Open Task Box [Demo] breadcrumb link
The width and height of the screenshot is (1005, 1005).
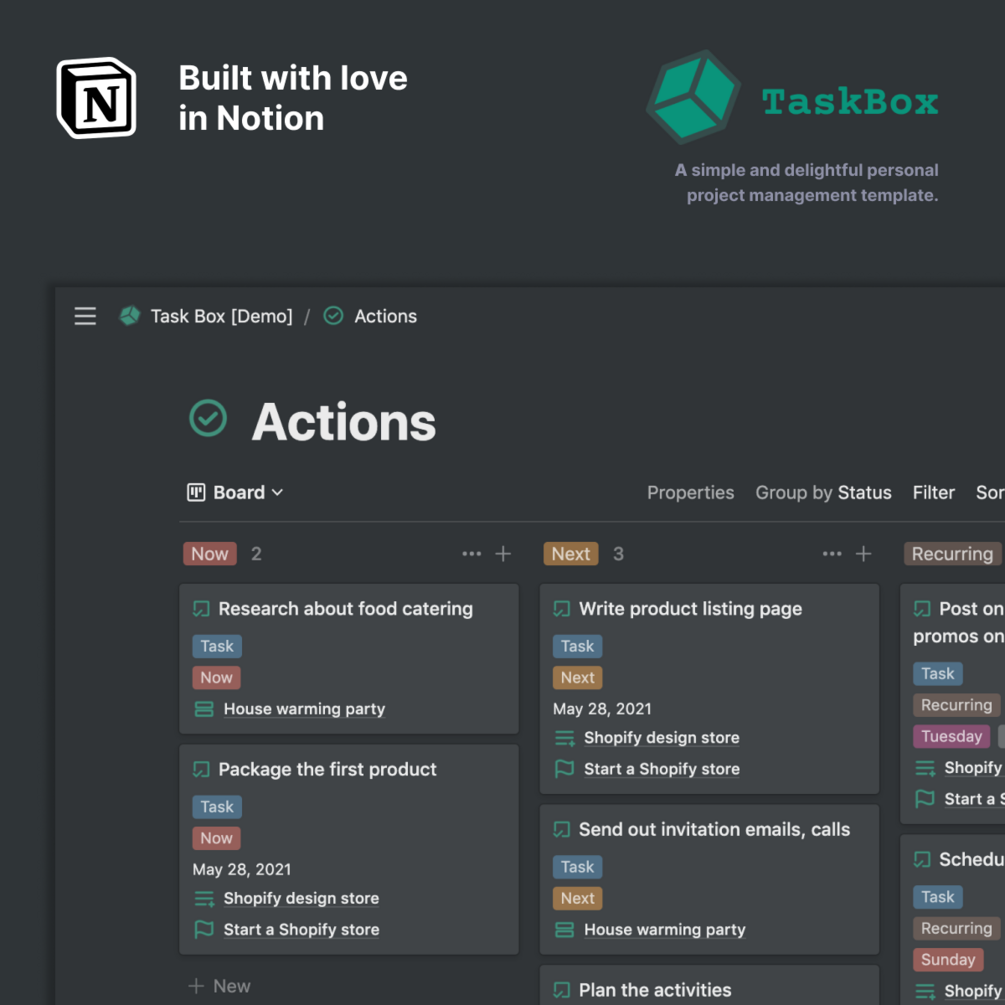(221, 316)
